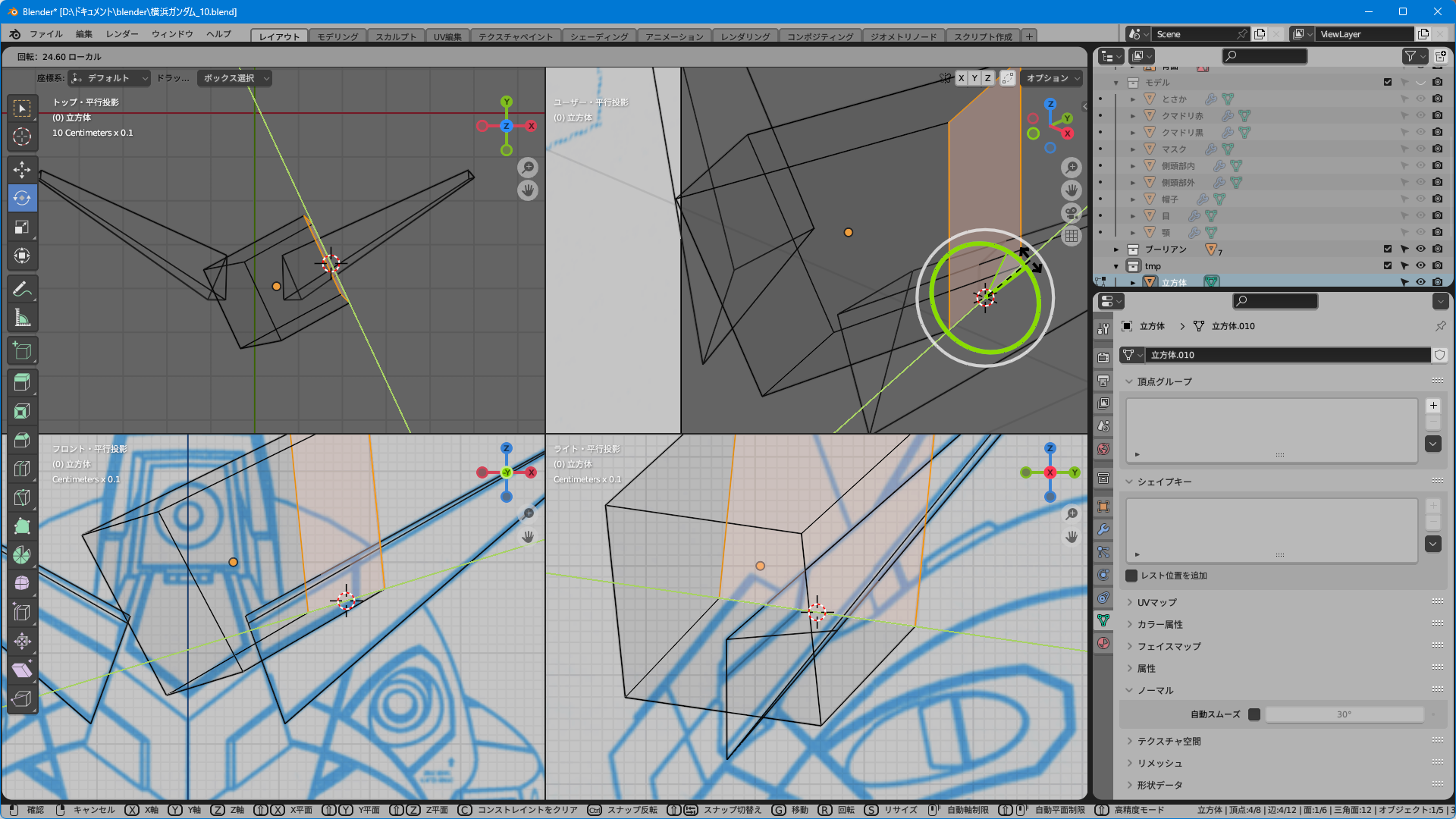This screenshot has height=819, width=1456.
Task: Expand the ブーリアン collection in the outliner
Action: point(1116,249)
